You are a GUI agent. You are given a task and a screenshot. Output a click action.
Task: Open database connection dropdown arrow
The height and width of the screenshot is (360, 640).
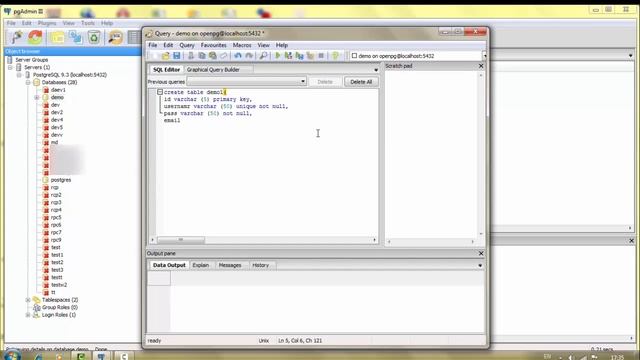pyautogui.click(x=484, y=56)
